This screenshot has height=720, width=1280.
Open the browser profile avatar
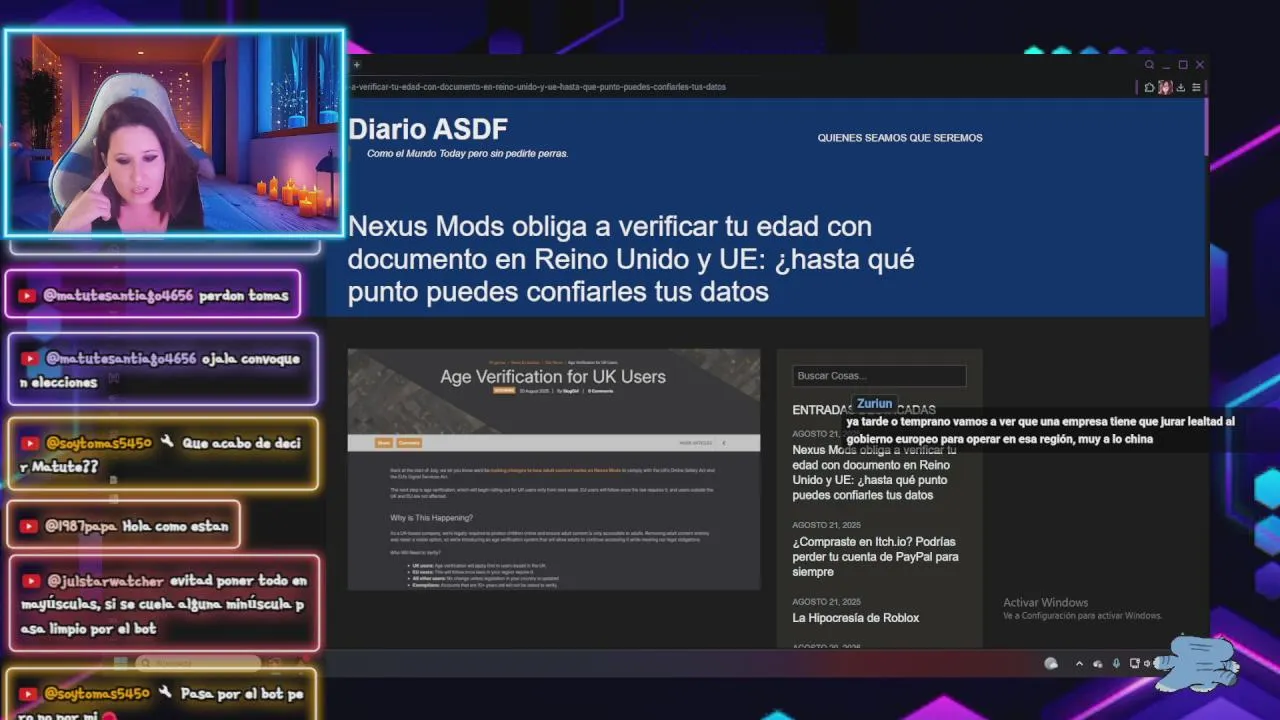(x=1165, y=88)
